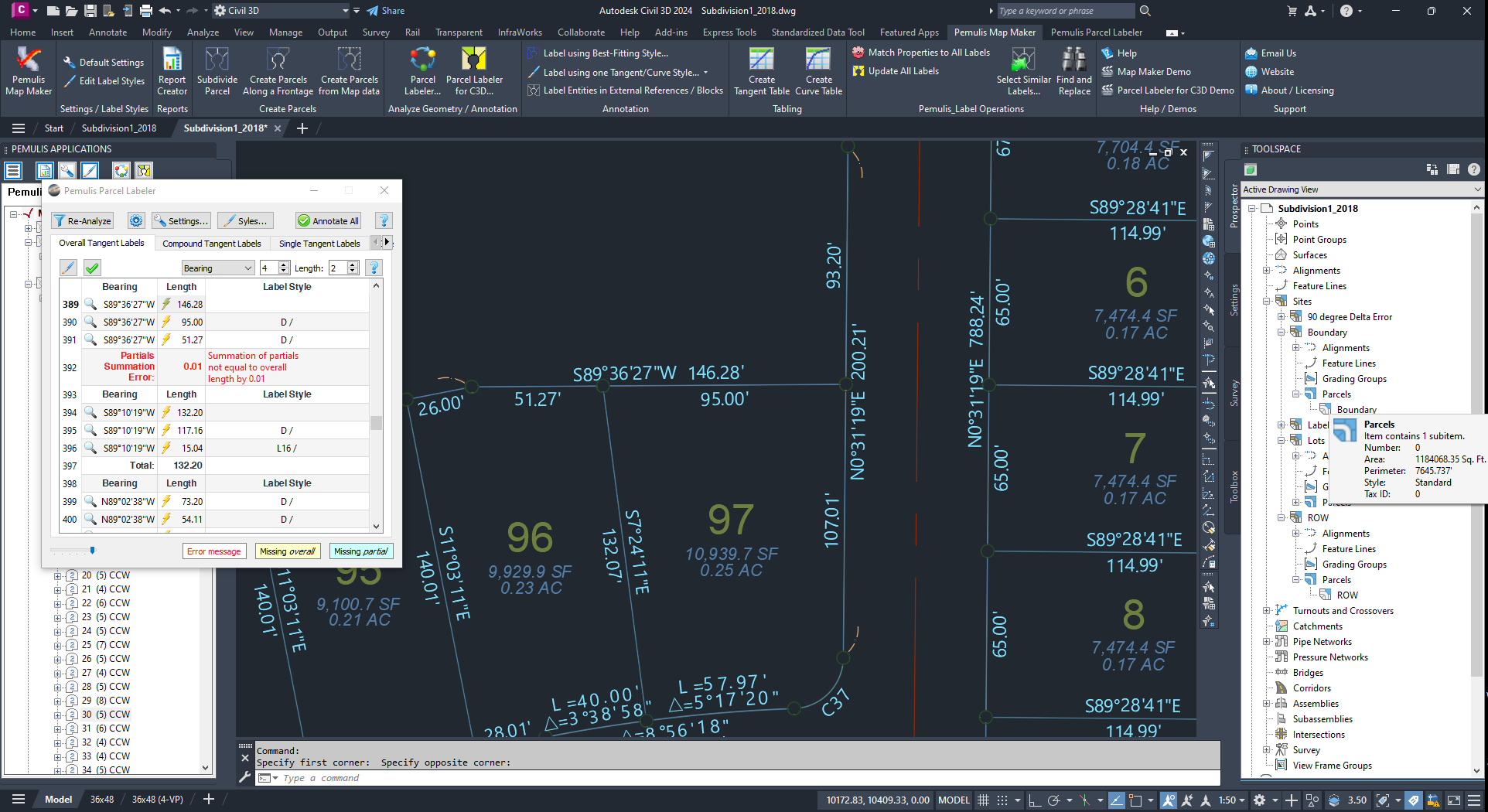The width and height of the screenshot is (1488, 812).
Task: Expand the Alignments node under Subdivision1_2018
Action: [x=1267, y=271]
